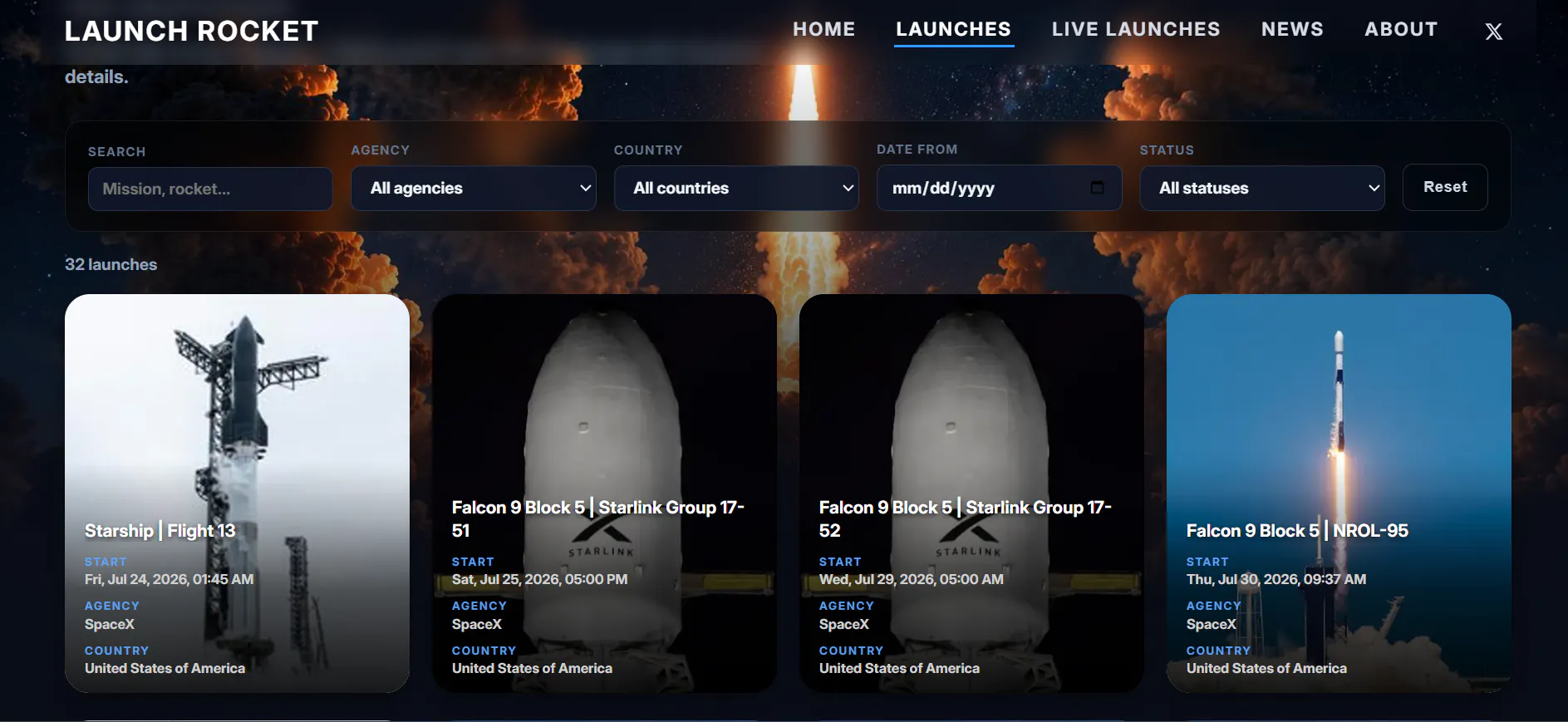Open the X (Twitter) icon link
The image size is (1568, 722).
click(x=1493, y=32)
